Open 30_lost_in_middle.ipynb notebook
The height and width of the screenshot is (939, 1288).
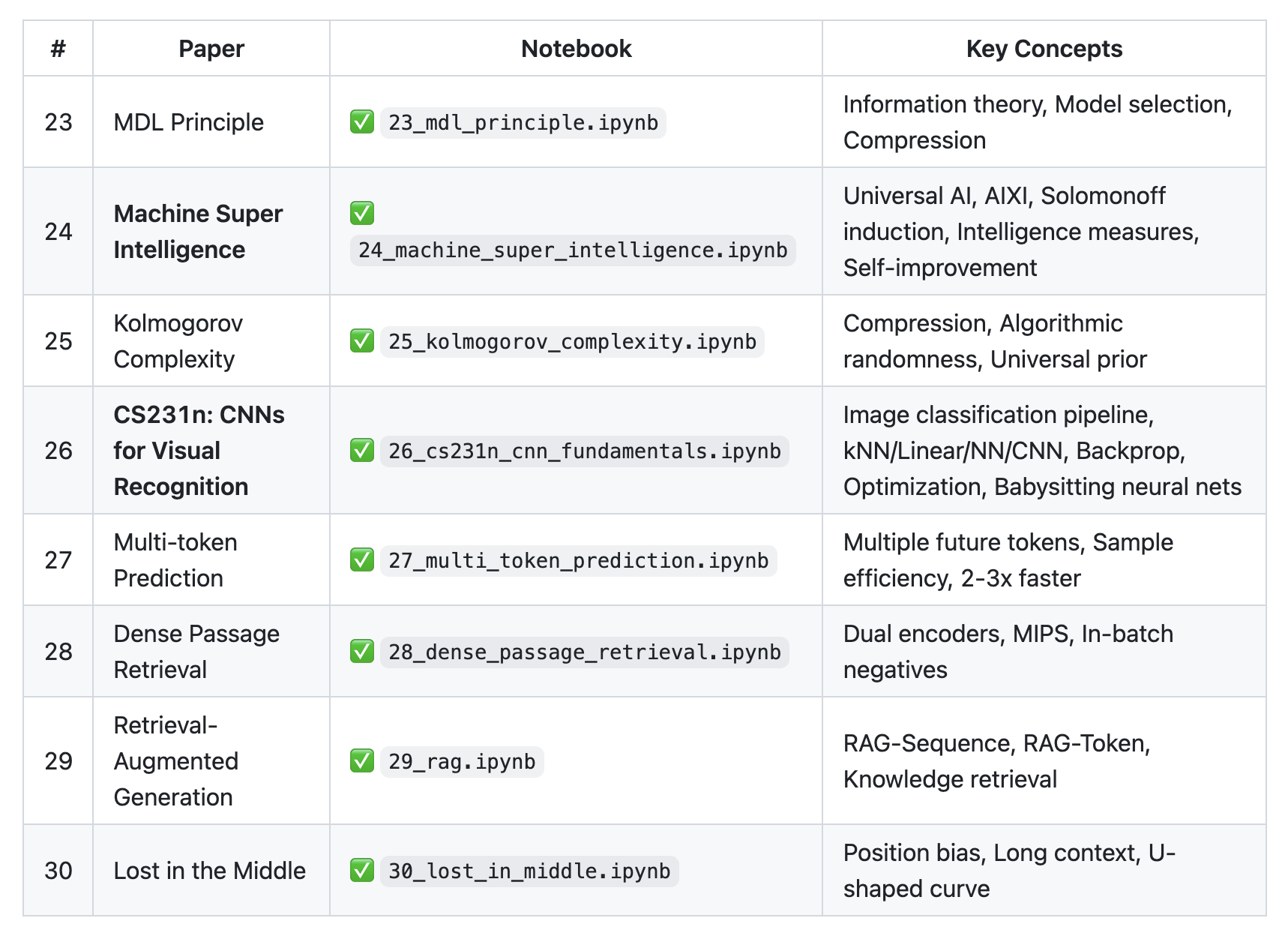529,871
